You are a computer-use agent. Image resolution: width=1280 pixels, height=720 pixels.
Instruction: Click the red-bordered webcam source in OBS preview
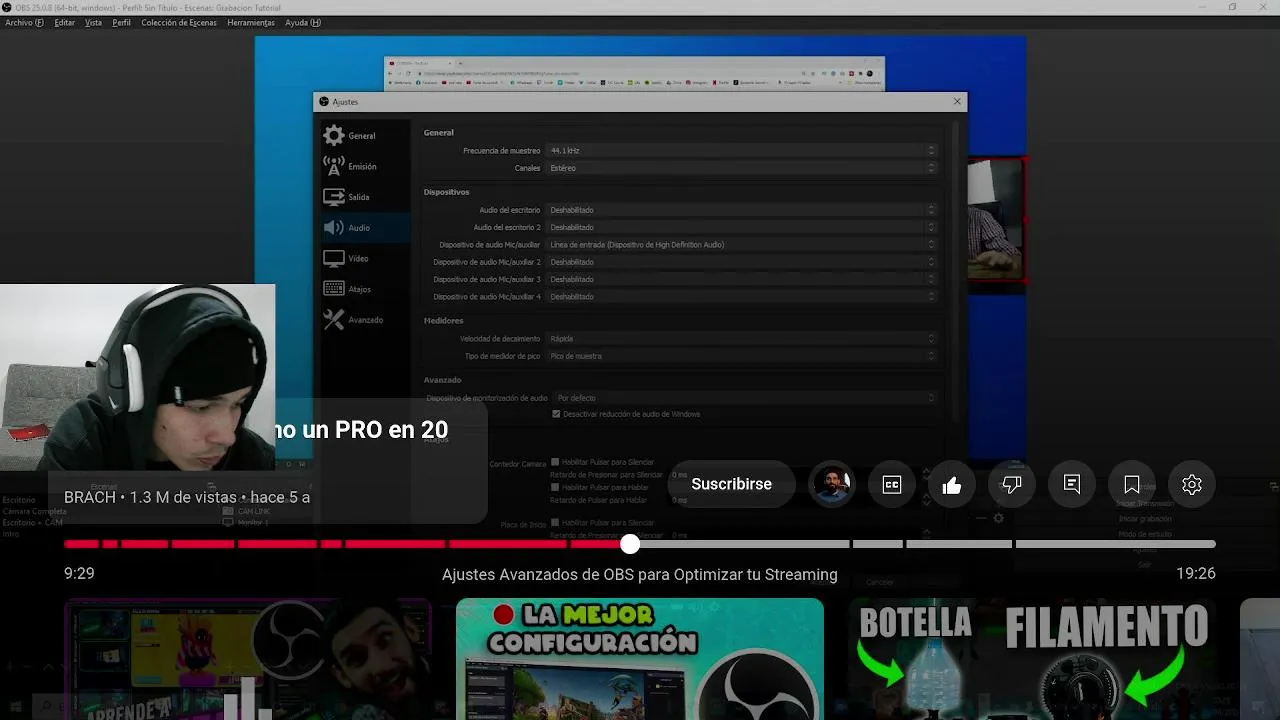996,219
